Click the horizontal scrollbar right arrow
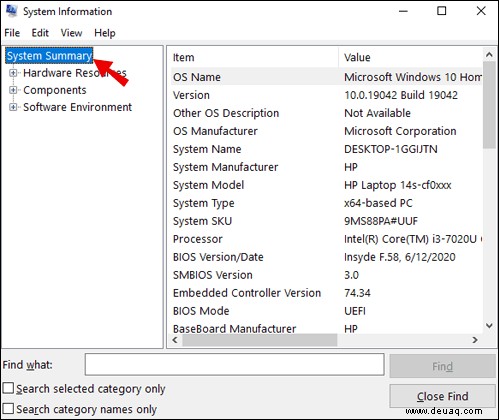The image size is (499, 420). 475,340
